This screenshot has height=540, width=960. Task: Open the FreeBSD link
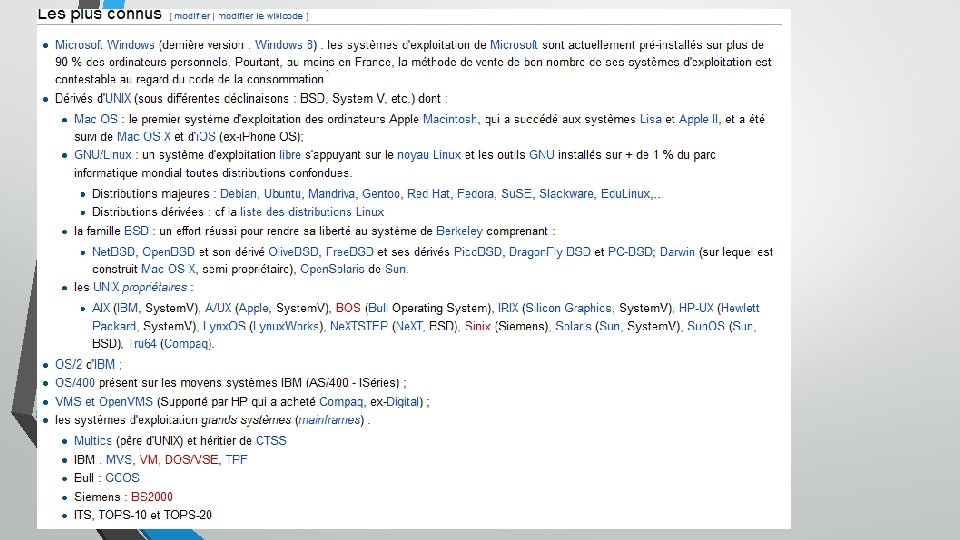coord(350,252)
